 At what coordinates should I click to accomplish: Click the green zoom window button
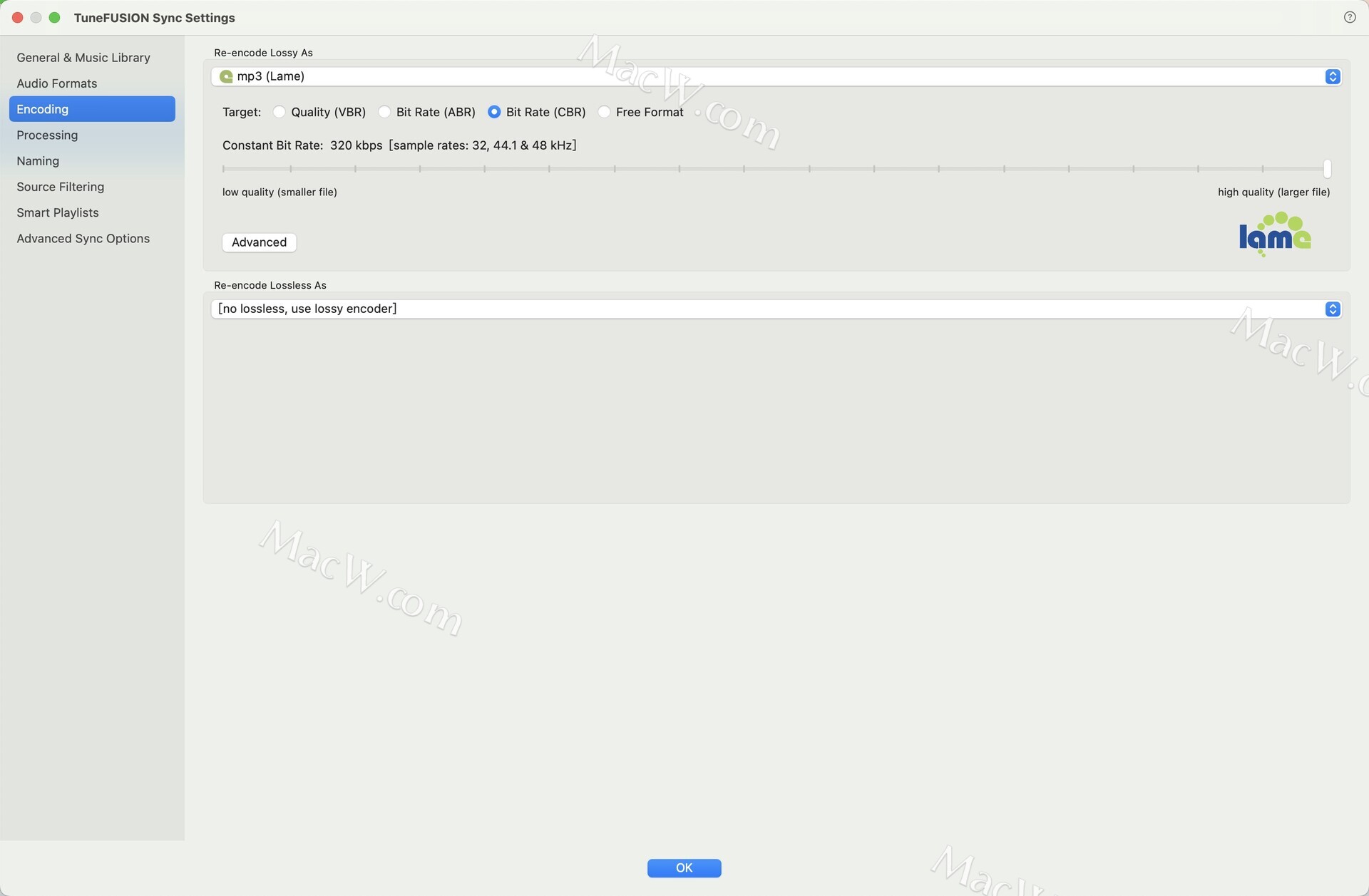tap(54, 17)
